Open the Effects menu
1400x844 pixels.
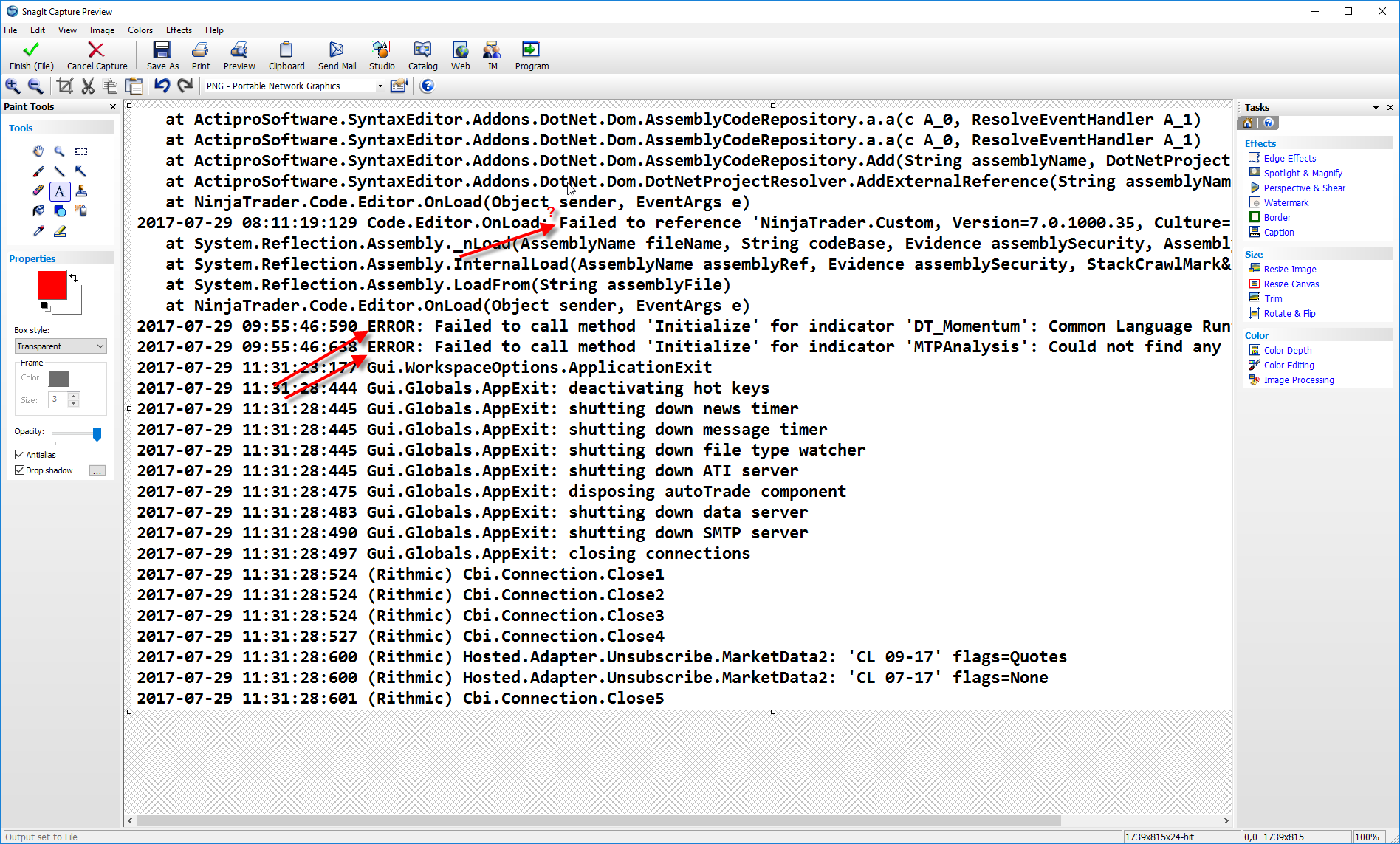tap(179, 30)
